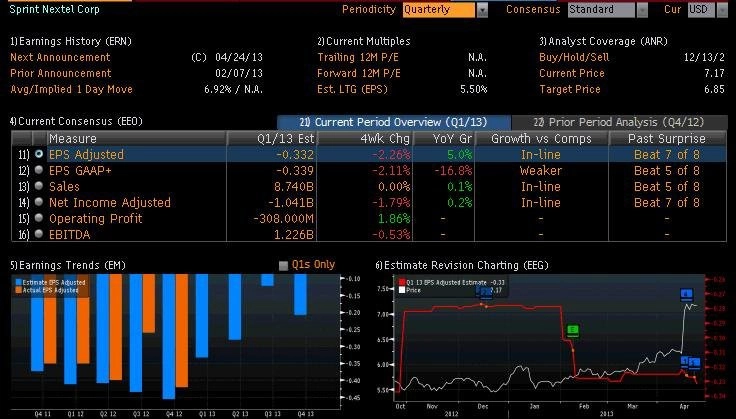
Task: Click the Prior Announcement date 02/07/13
Action: click(x=239, y=73)
